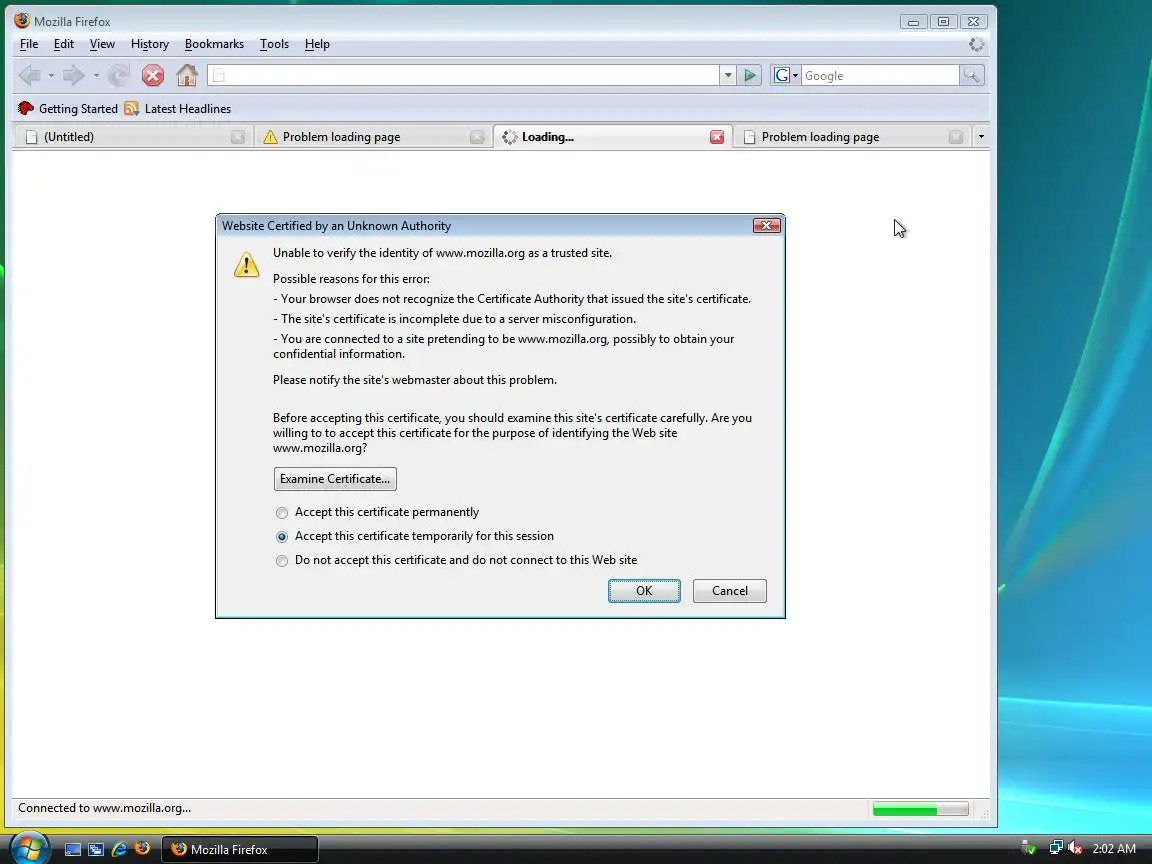Open the View menu
1152x864 pixels.
tap(102, 44)
